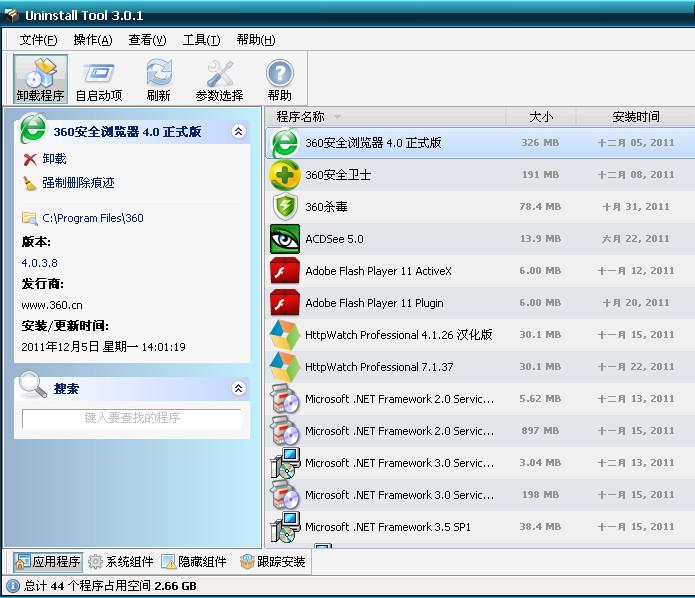Click the info icon in status bar
The image size is (695, 598).
click(13, 586)
